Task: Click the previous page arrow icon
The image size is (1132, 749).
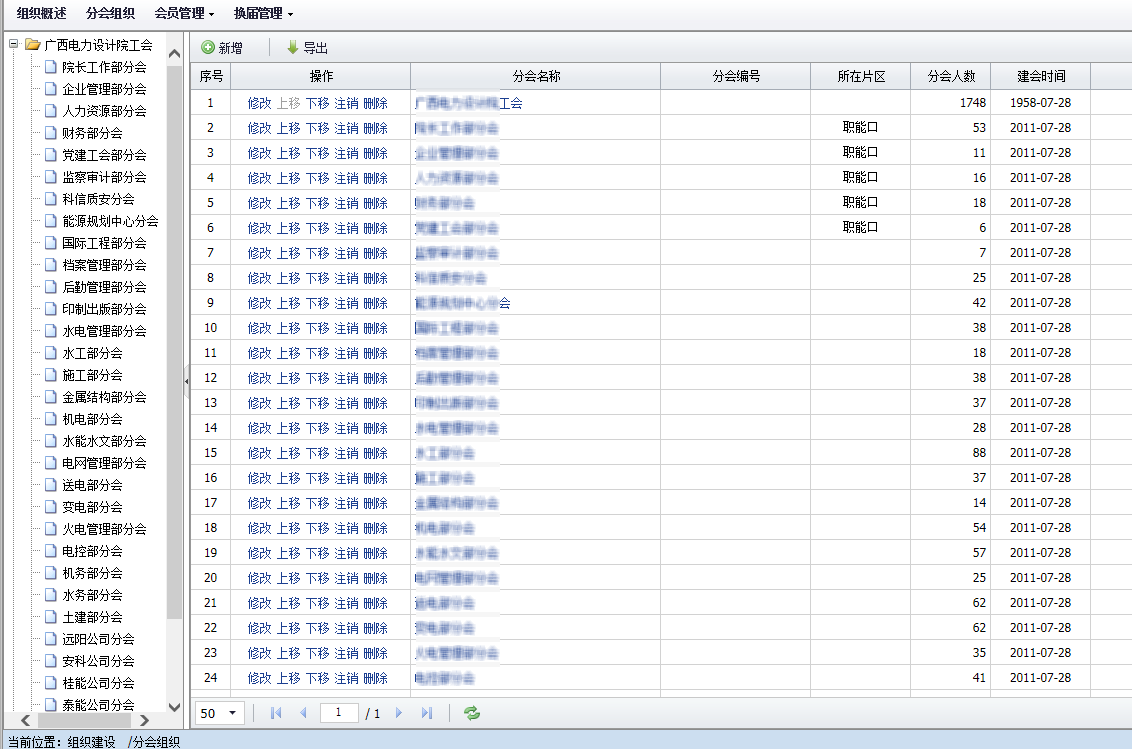Action: tap(303, 713)
